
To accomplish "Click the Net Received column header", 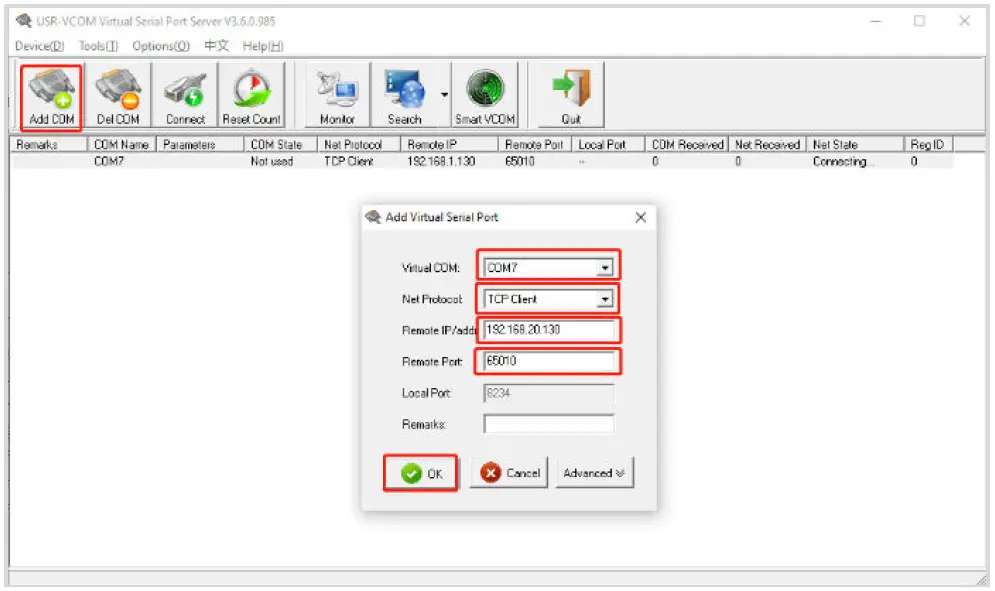I will pyautogui.click(x=767, y=145).
